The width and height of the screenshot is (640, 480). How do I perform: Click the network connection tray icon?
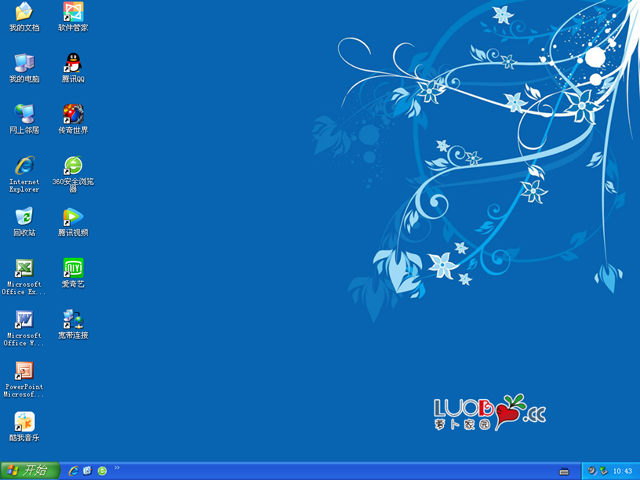point(603,471)
